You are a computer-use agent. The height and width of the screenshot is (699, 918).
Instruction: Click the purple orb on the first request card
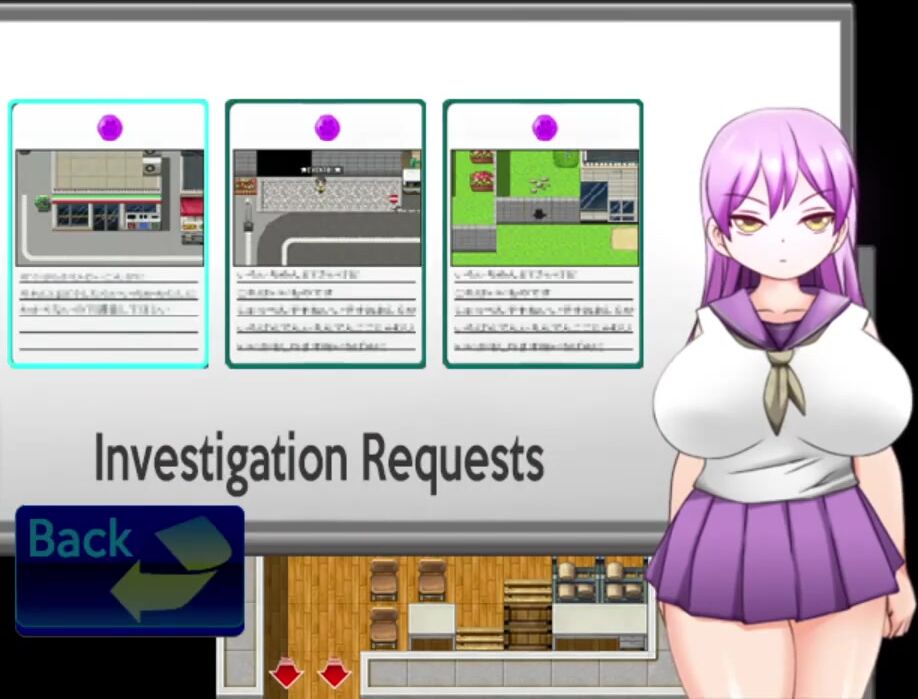(109, 127)
